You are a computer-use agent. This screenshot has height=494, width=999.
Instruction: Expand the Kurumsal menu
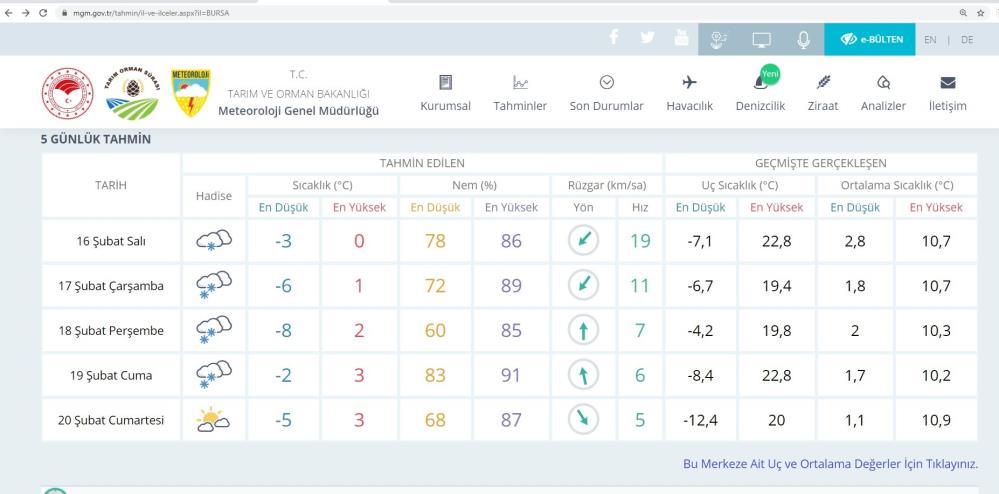(445, 93)
